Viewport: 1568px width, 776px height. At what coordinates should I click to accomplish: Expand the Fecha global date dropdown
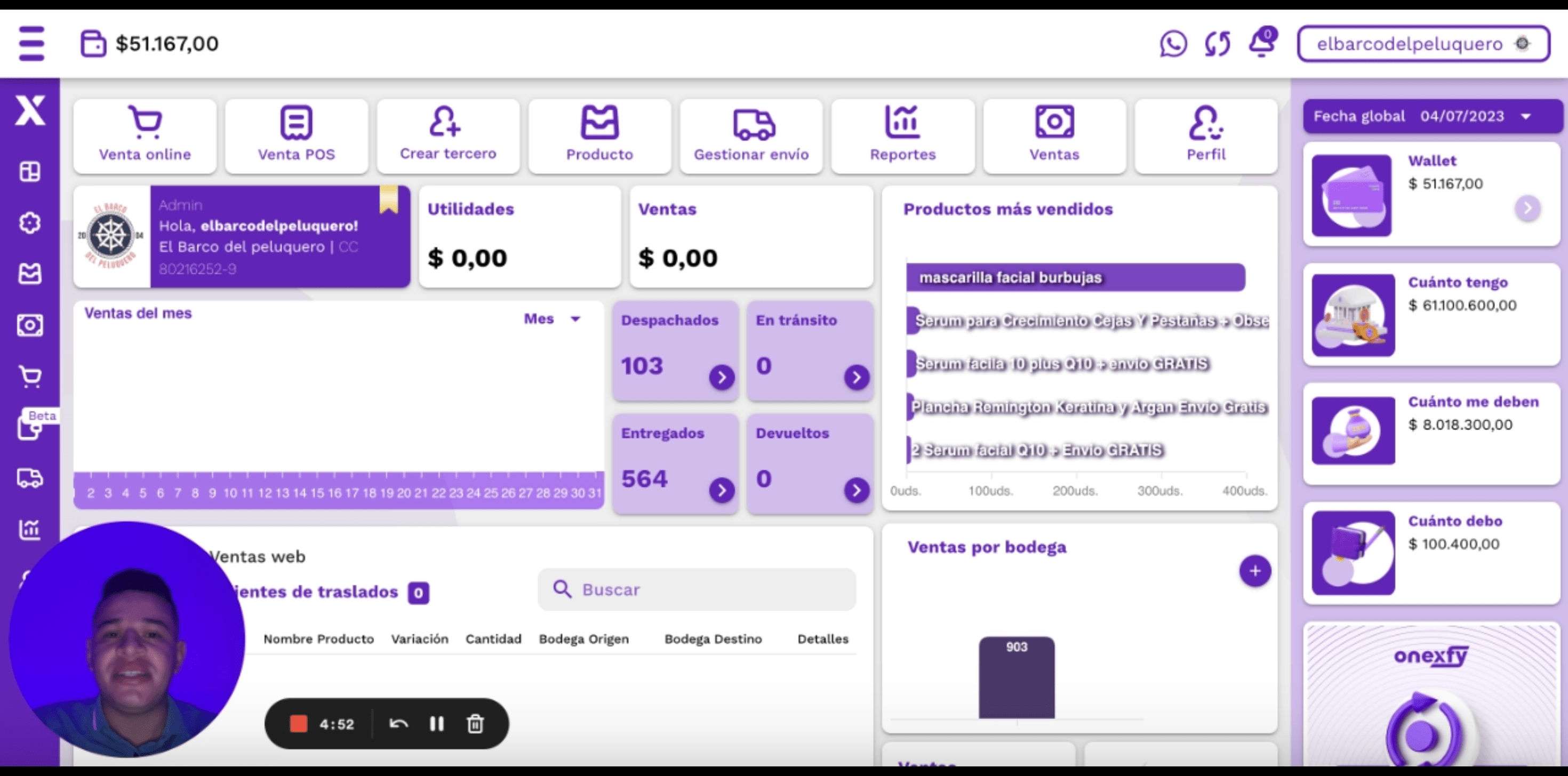[1526, 116]
